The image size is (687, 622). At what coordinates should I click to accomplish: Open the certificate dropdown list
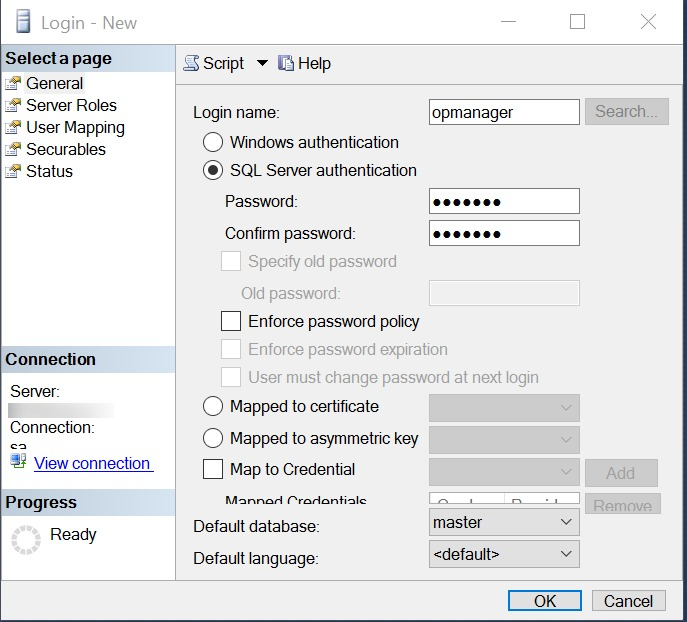(x=504, y=408)
